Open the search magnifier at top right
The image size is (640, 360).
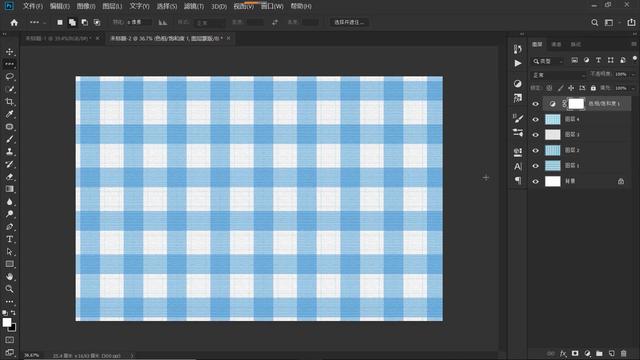[595, 22]
